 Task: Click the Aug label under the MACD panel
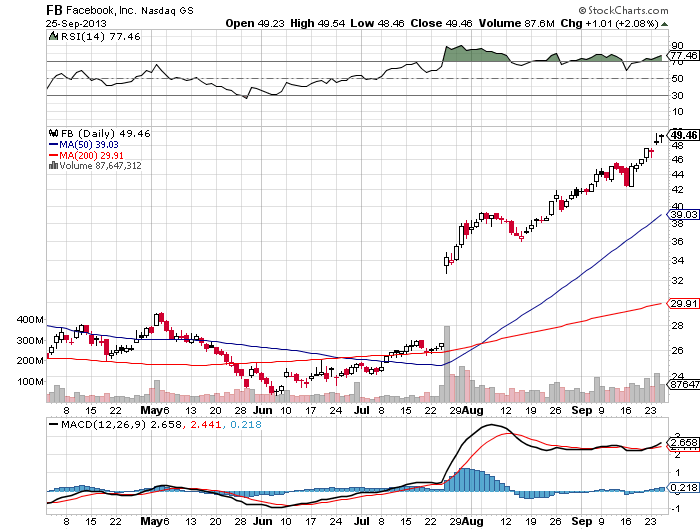click(473, 521)
